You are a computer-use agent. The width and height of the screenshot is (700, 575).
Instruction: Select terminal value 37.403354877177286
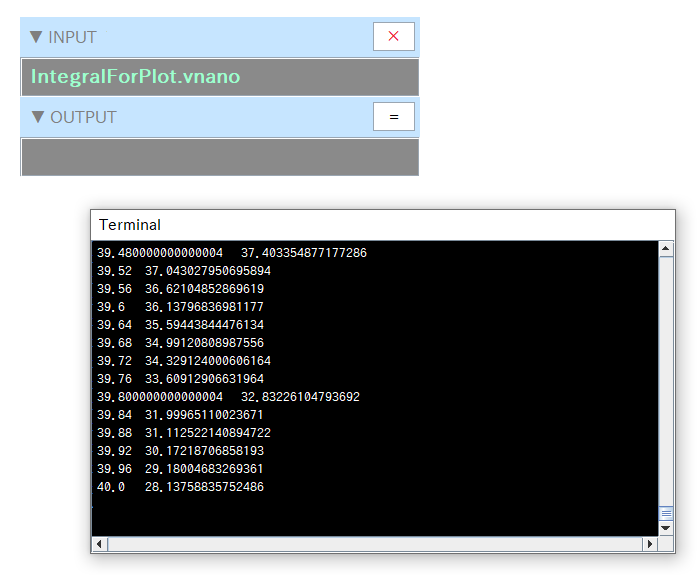click(x=304, y=253)
